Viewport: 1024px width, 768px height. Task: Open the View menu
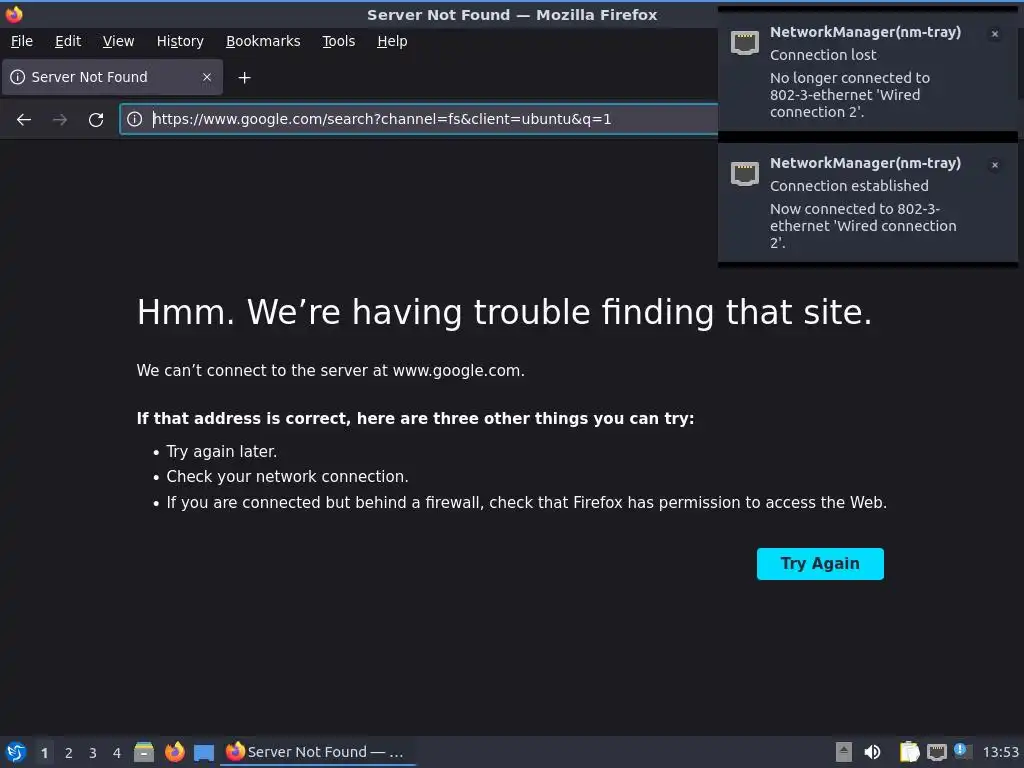pyautogui.click(x=118, y=41)
